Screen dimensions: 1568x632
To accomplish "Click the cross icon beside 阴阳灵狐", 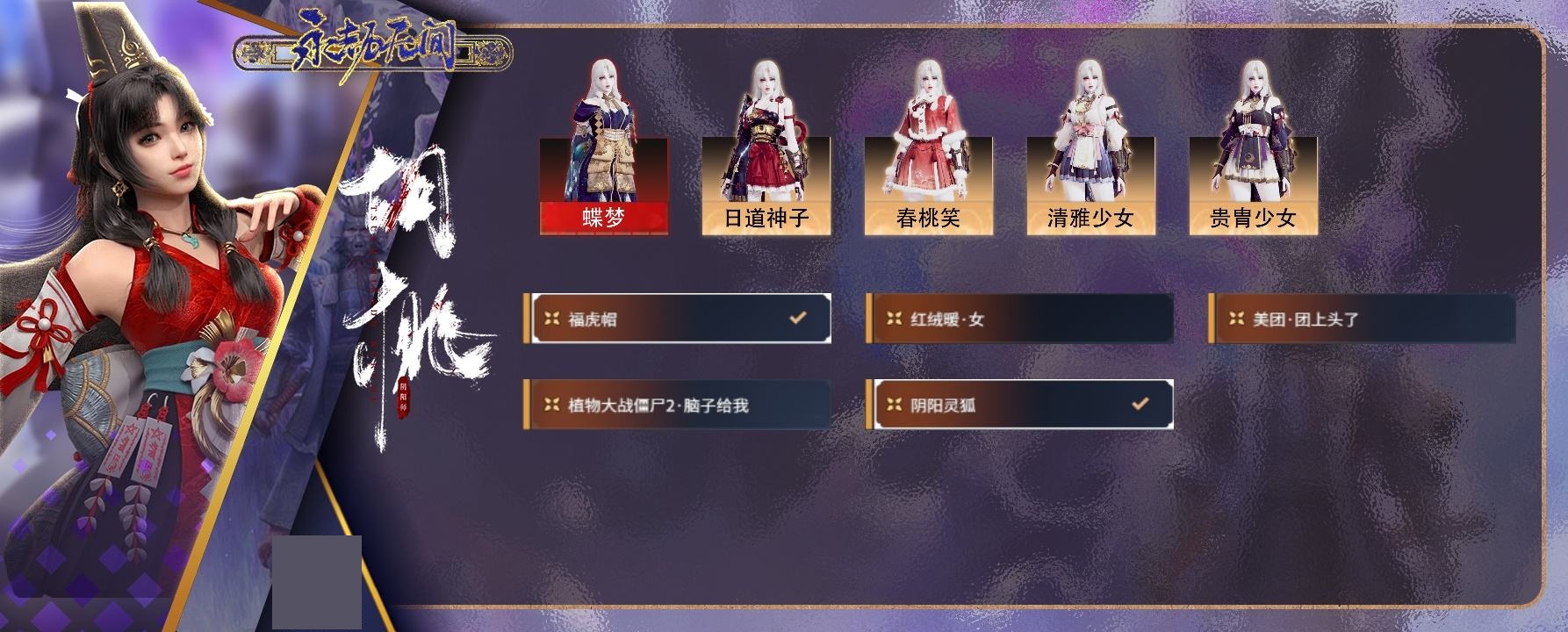I will point(894,406).
